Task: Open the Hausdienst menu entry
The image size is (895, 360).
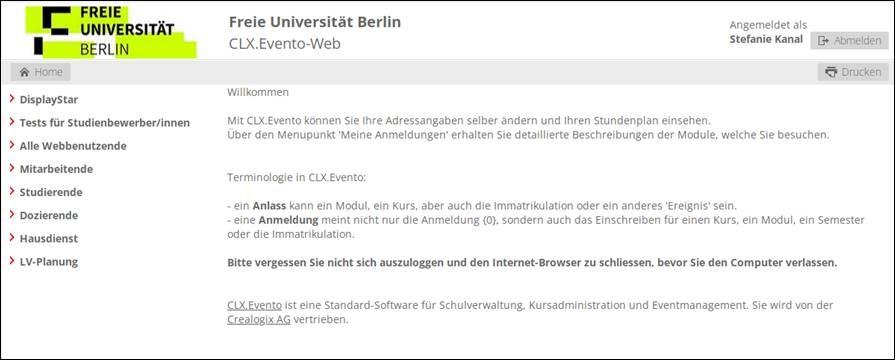Action: 49,238
